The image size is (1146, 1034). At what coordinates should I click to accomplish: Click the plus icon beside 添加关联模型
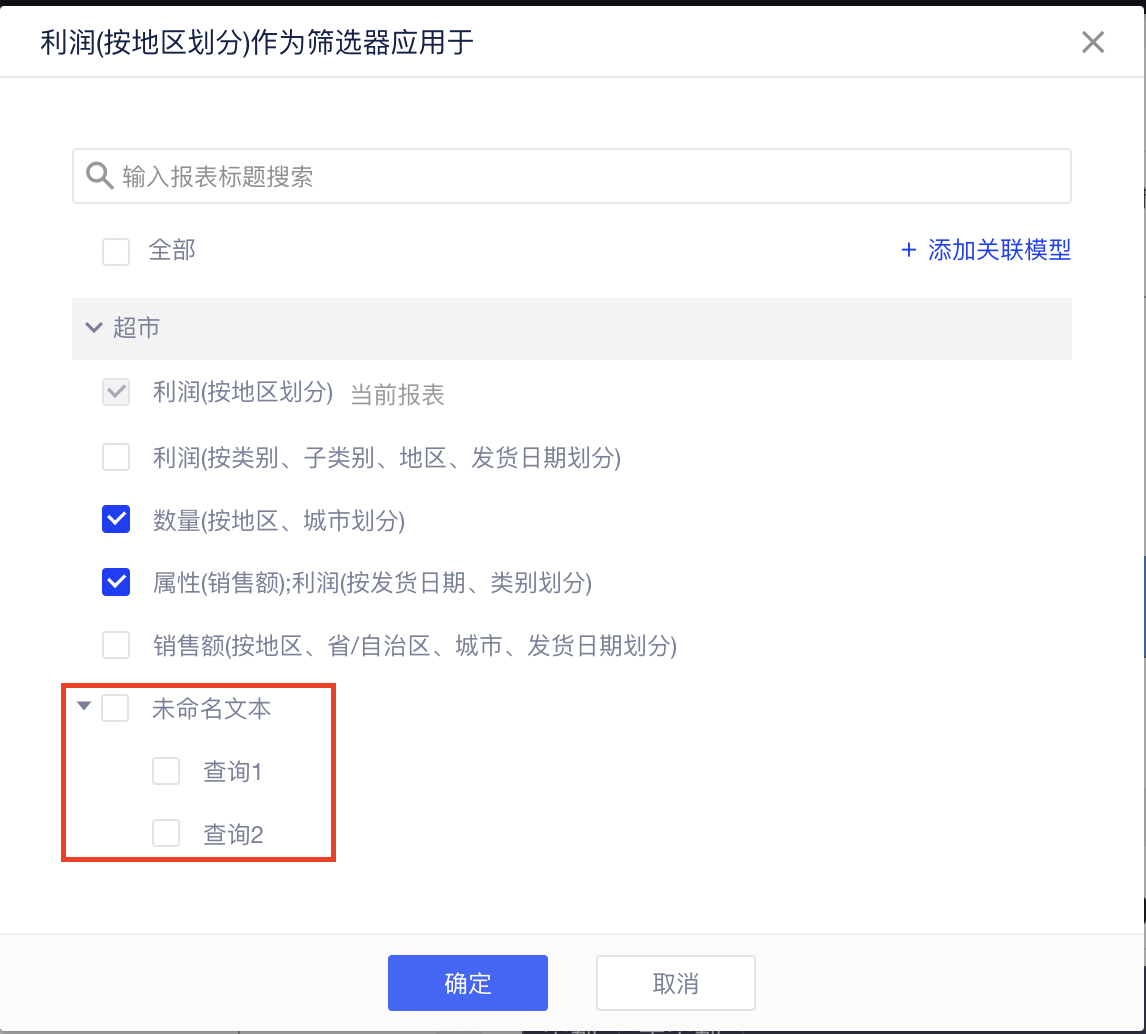tap(907, 251)
